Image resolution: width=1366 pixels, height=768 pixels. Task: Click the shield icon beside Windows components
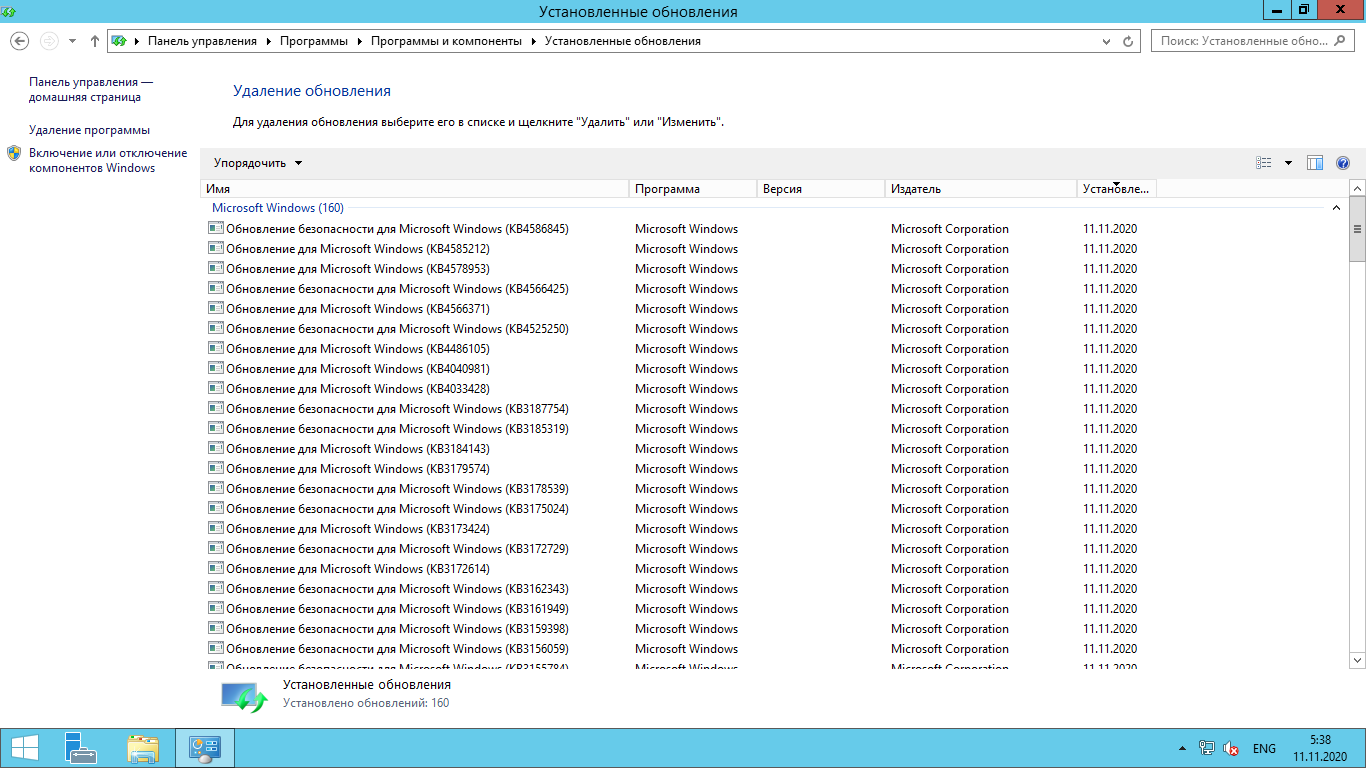coord(14,153)
